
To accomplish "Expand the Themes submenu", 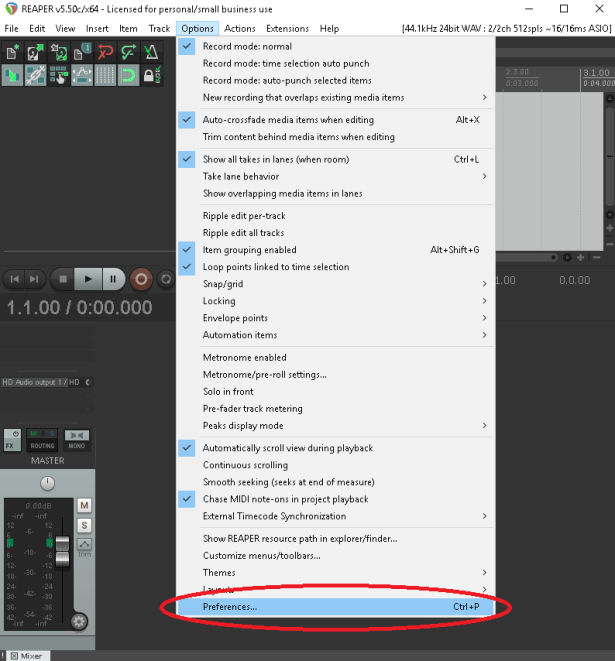I will pyautogui.click(x=219, y=573).
